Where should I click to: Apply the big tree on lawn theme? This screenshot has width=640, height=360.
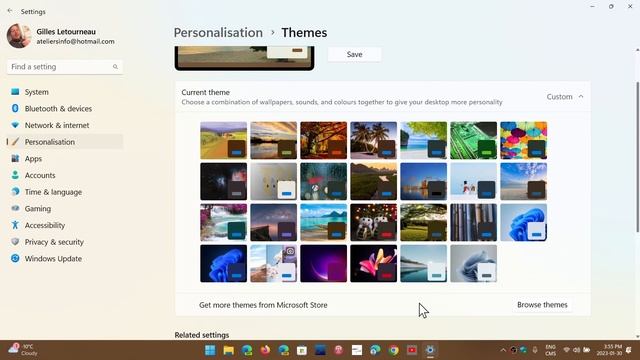(423, 222)
